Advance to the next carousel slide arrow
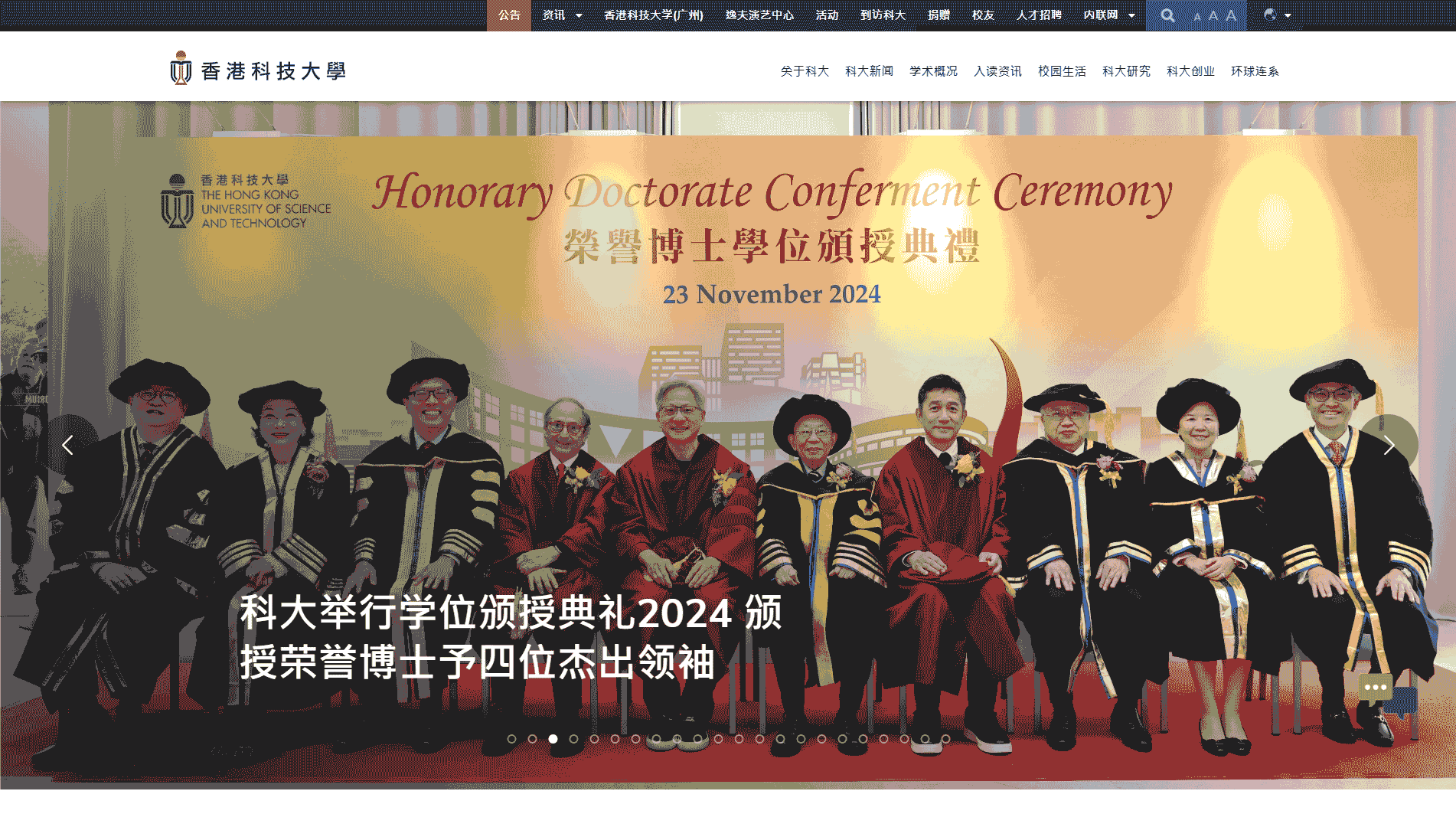Image resolution: width=1456 pixels, height=827 pixels. pos(1389,445)
